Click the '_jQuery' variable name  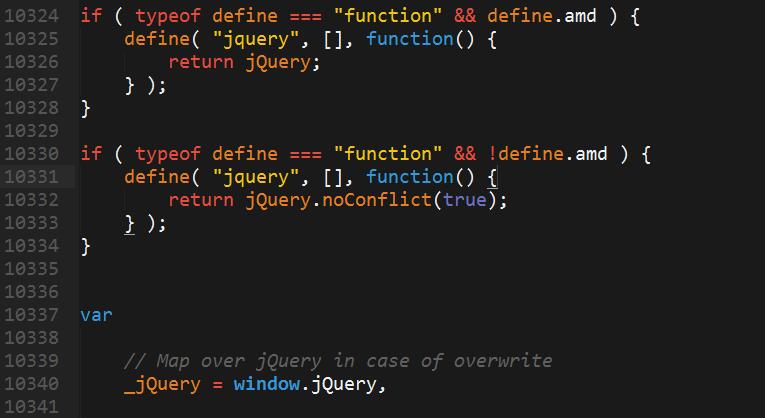point(162,384)
